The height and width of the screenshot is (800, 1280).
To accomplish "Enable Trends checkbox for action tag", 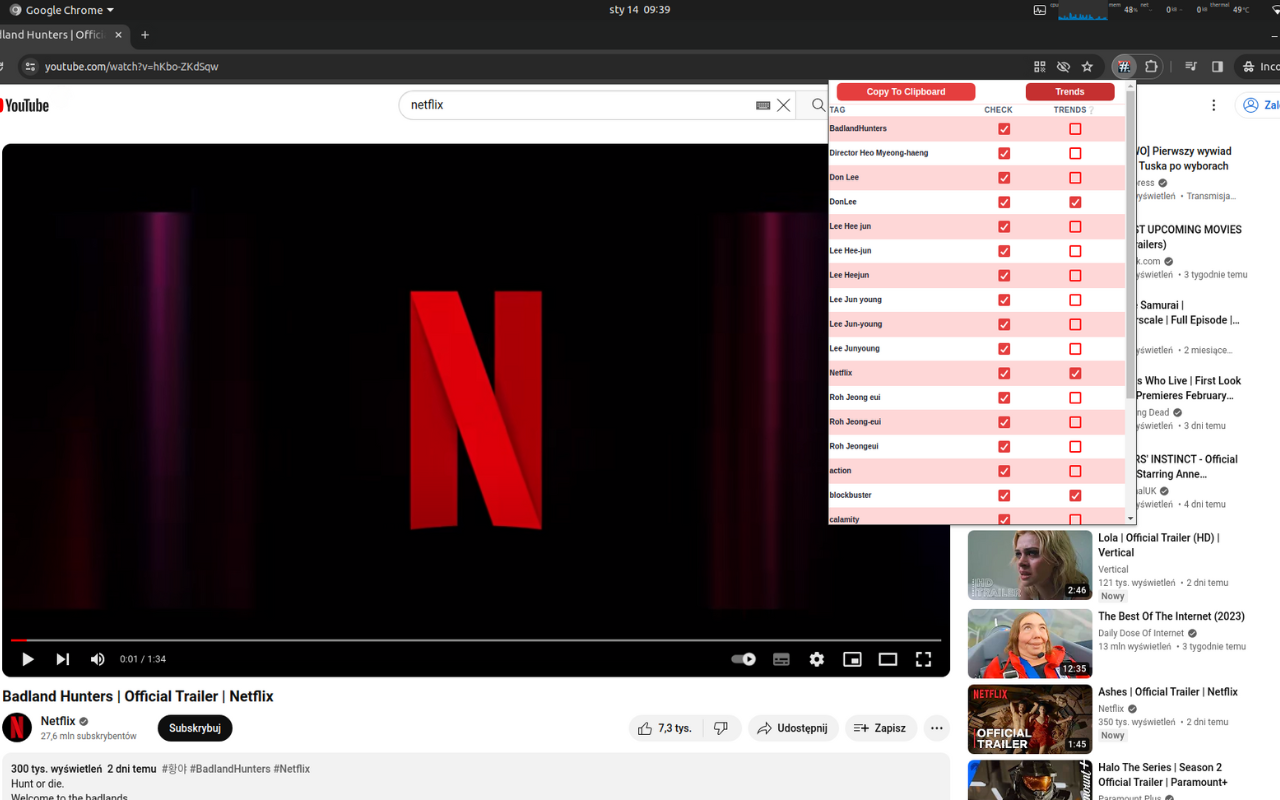I will point(1075,471).
